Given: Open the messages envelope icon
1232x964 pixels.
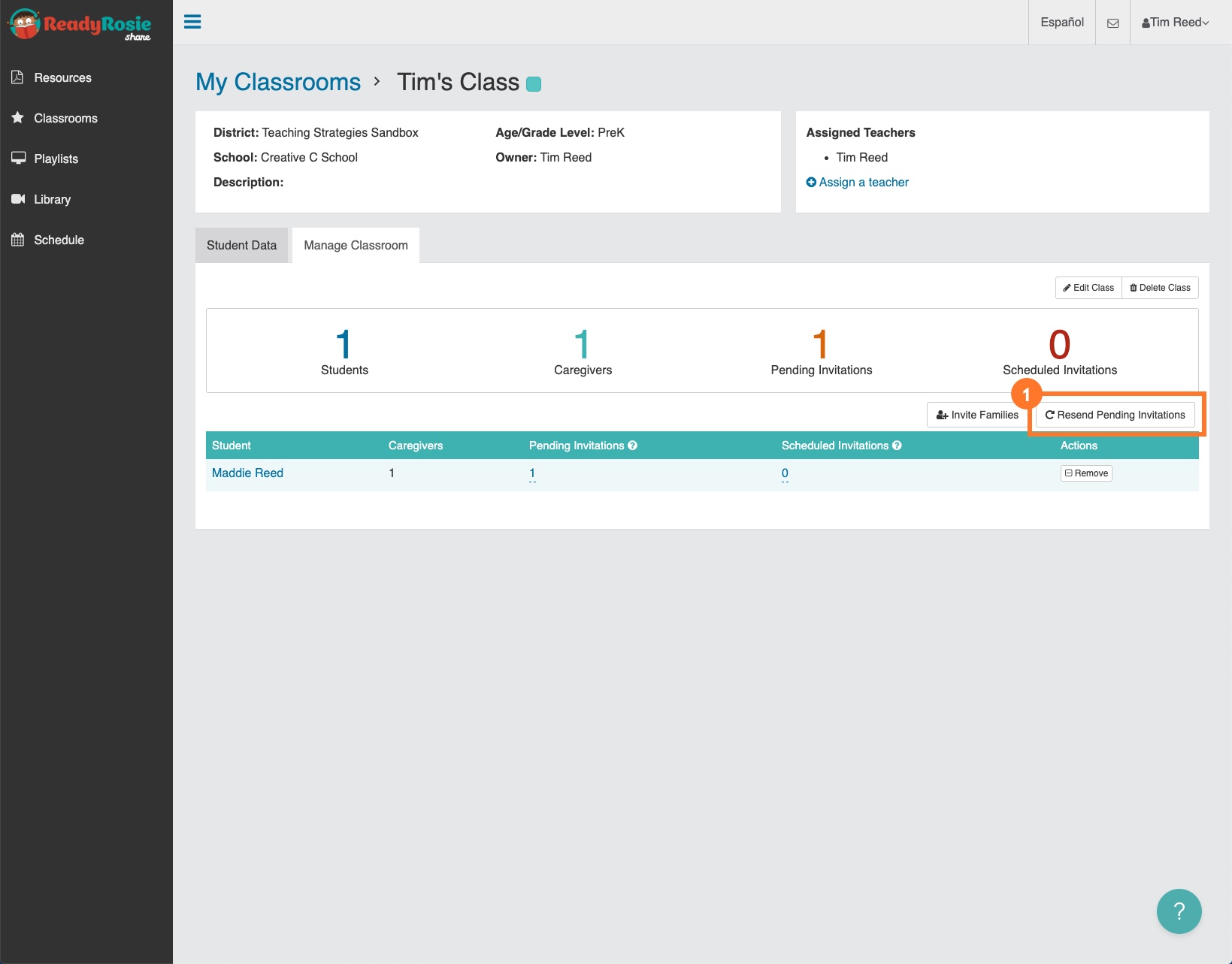Looking at the screenshot, I should (1112, 22).
